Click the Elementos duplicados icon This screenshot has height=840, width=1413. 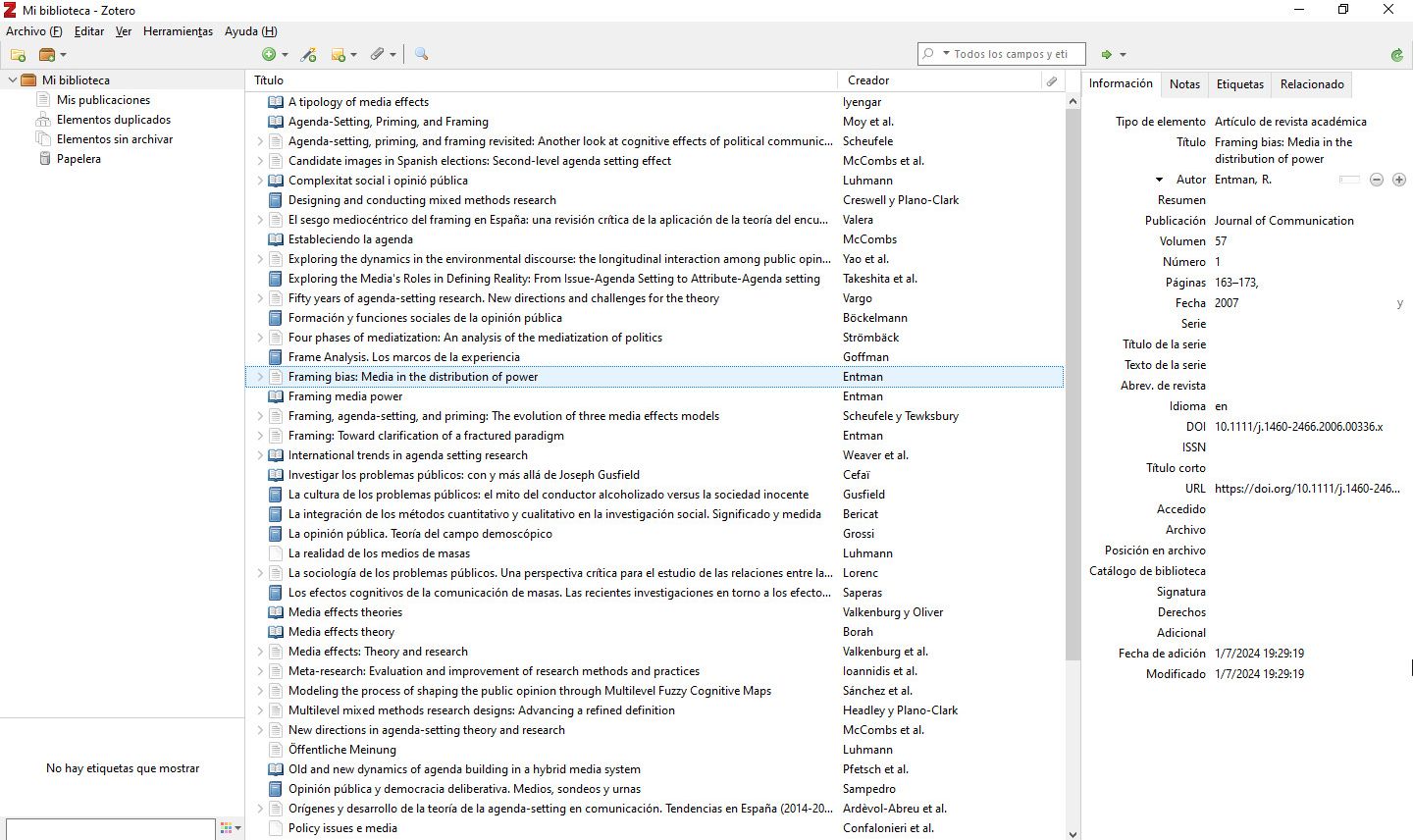[x=43, y=120]
